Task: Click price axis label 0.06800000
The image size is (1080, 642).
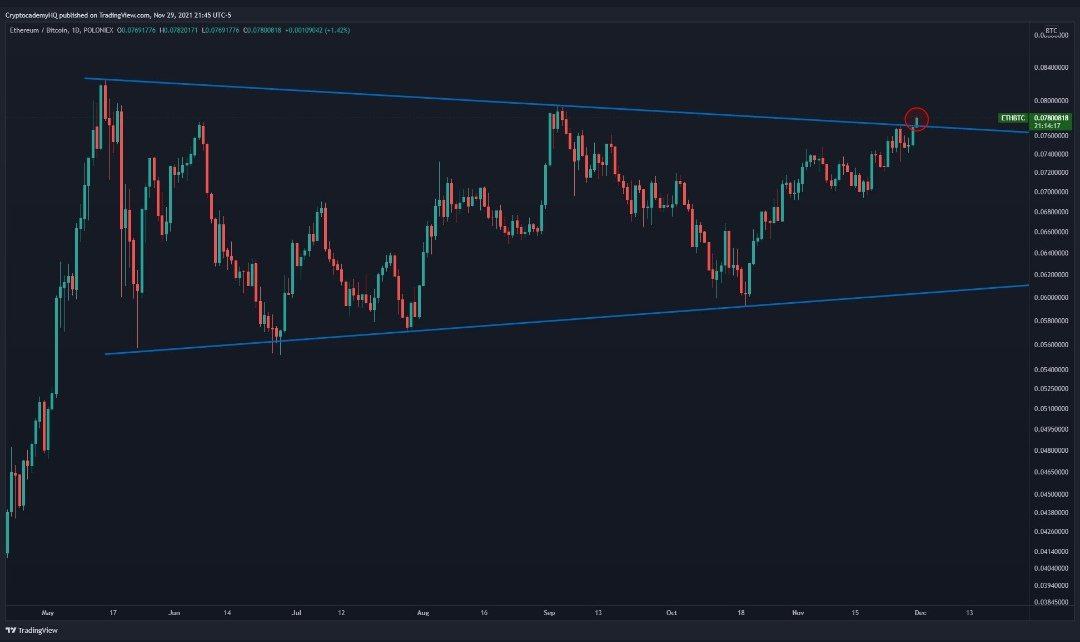Action: pos(1051,212)
